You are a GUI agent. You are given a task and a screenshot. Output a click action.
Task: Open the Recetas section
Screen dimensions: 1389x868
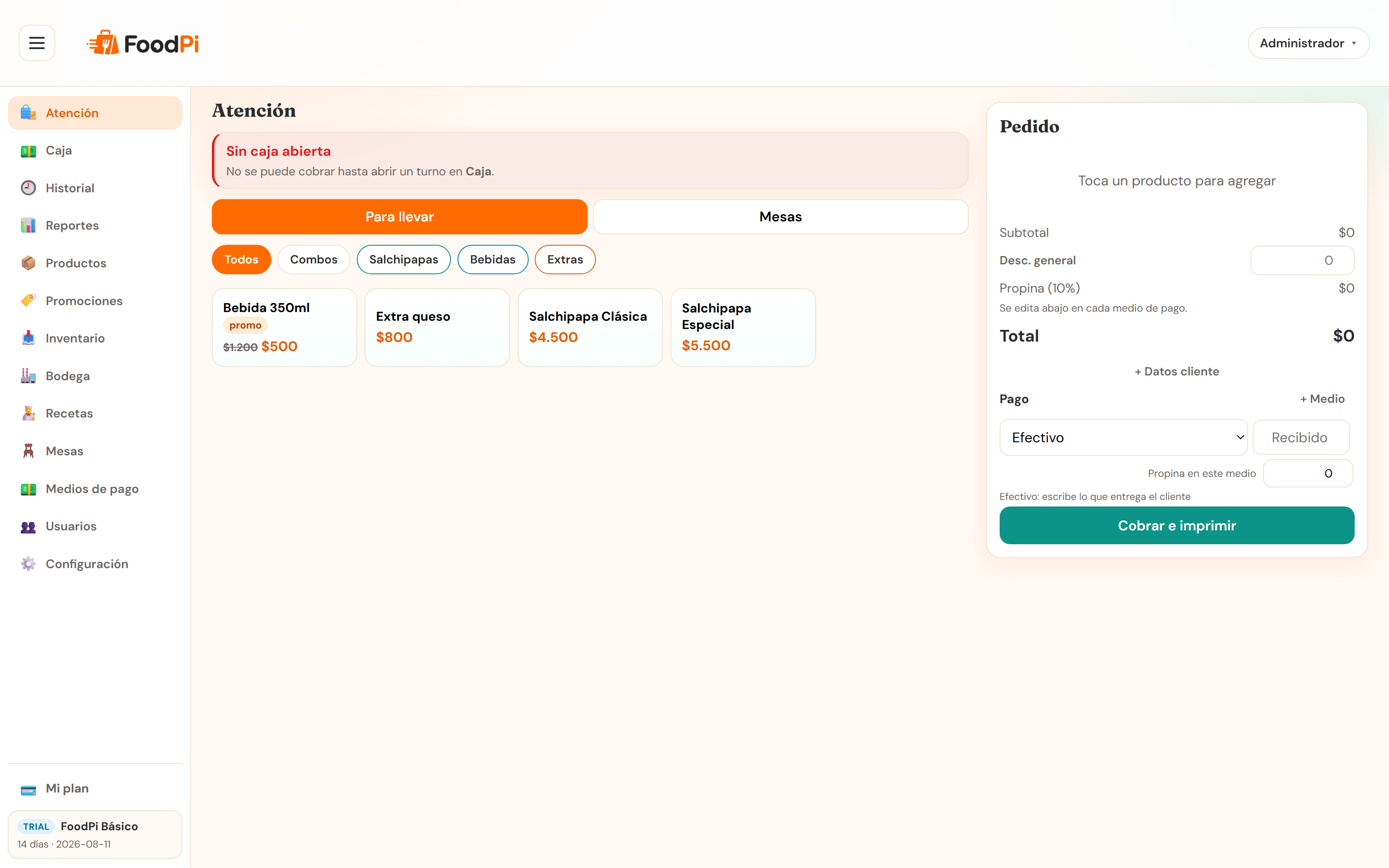(x=69, y=413)
